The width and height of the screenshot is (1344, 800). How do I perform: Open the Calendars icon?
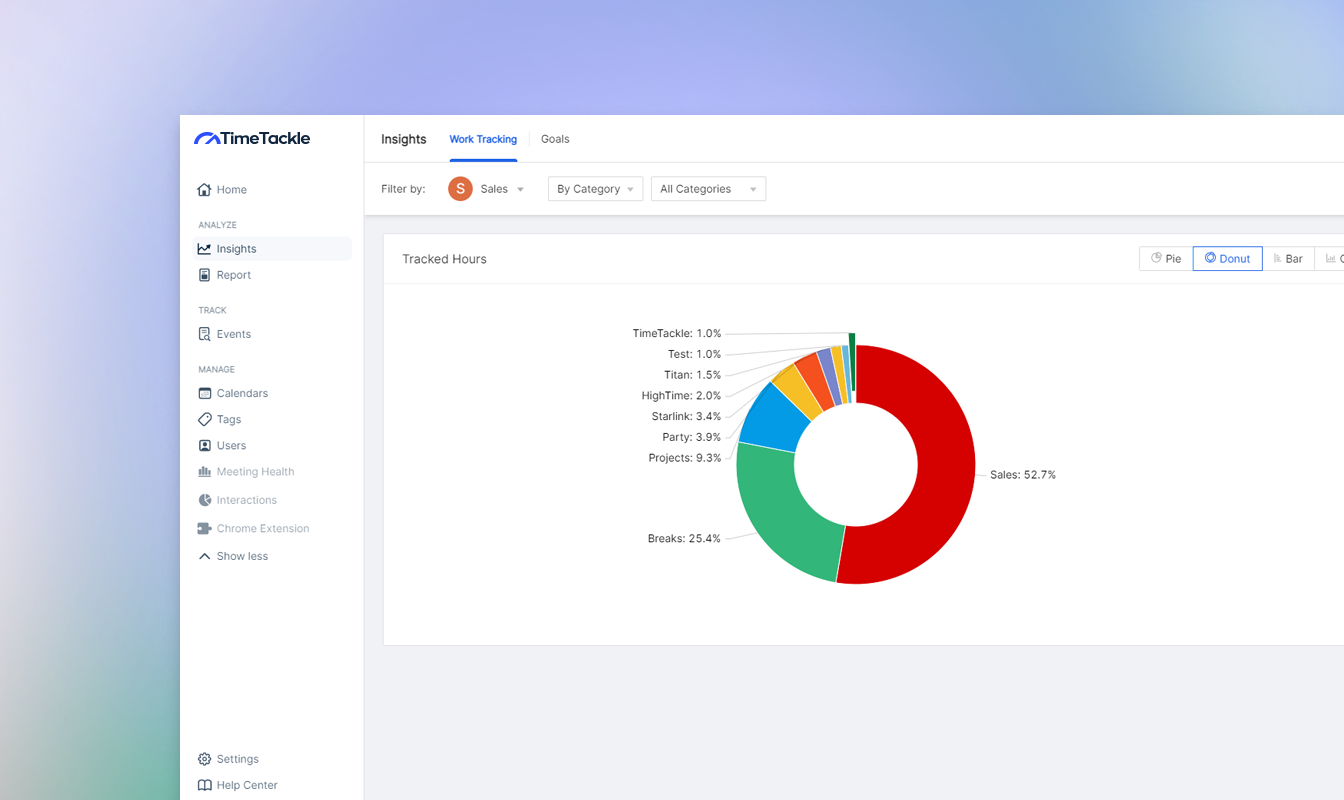pos(204,393)
